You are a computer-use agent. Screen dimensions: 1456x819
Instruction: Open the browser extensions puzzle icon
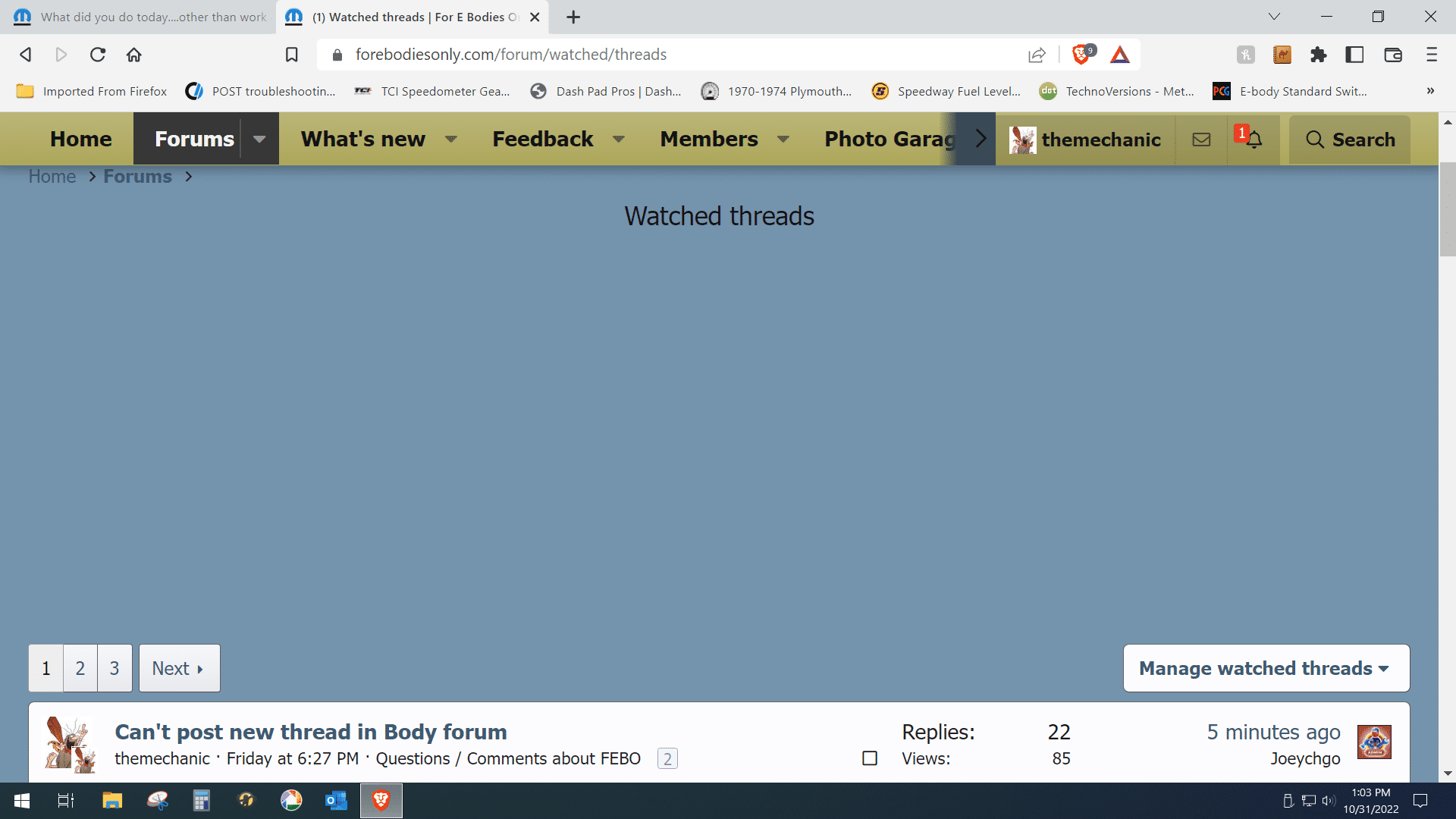(x=1319, y=55)
